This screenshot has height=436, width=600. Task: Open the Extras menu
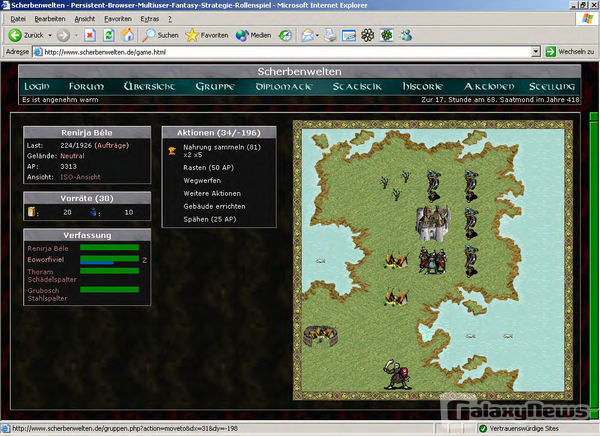(x=151, y=18)
